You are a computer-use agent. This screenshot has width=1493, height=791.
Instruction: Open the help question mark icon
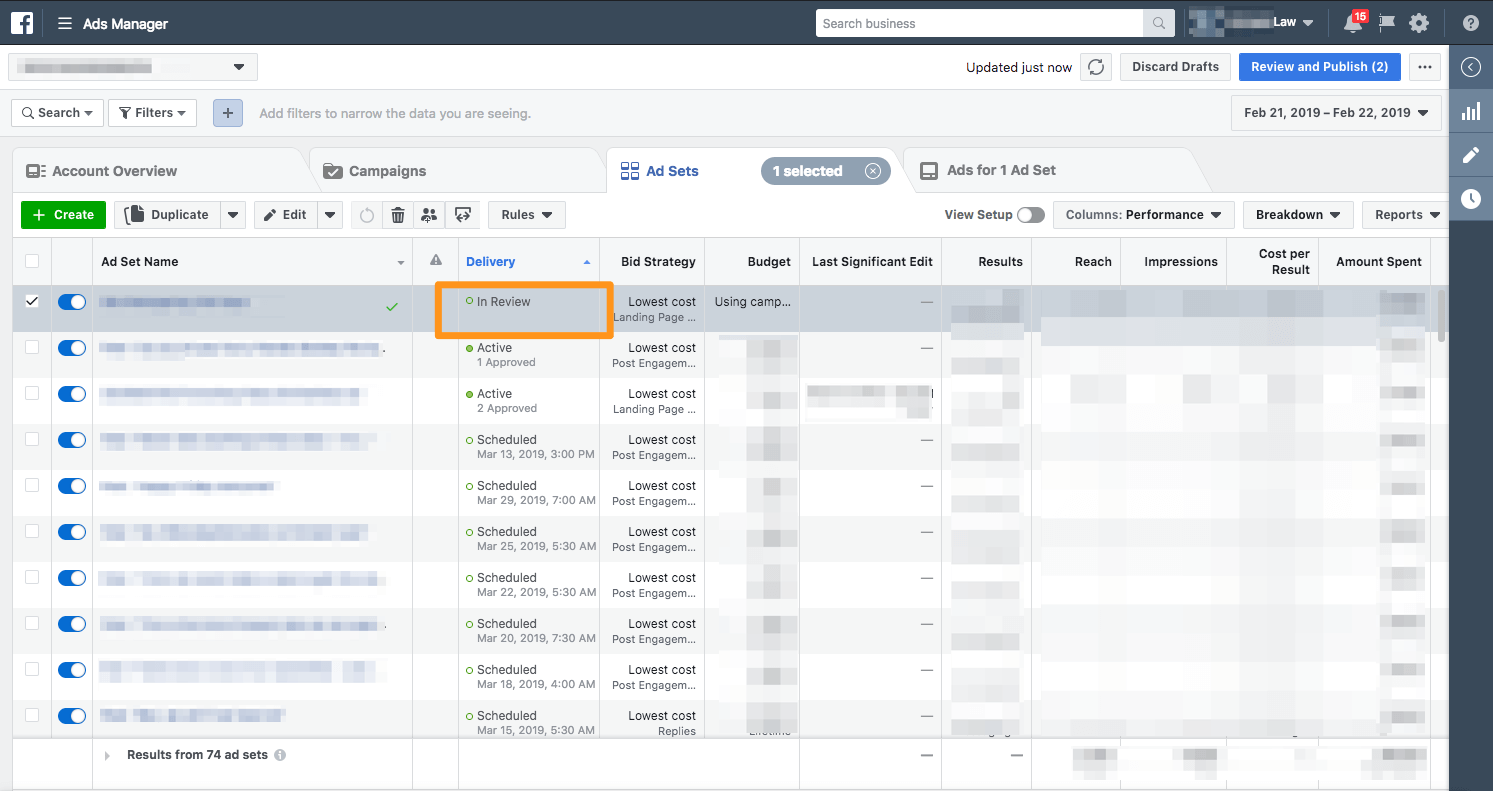[x=1471, y=23]
